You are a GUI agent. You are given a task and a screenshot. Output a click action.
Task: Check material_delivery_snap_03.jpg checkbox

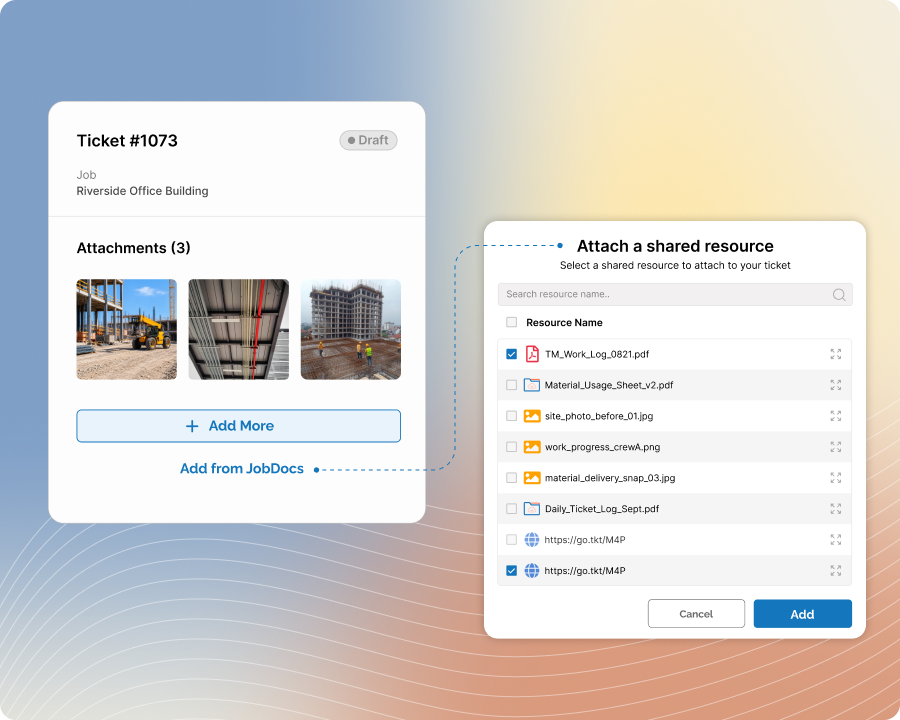coord(511,478)
